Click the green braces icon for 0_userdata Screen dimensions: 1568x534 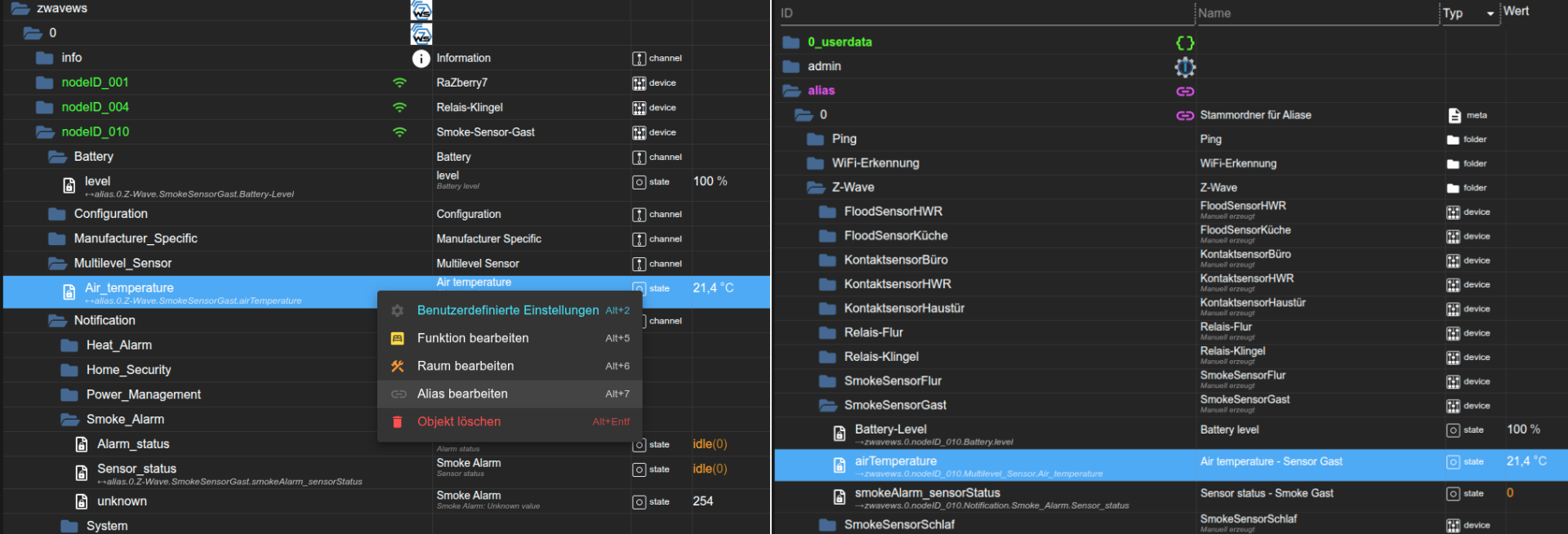[x=1185, y=42]
